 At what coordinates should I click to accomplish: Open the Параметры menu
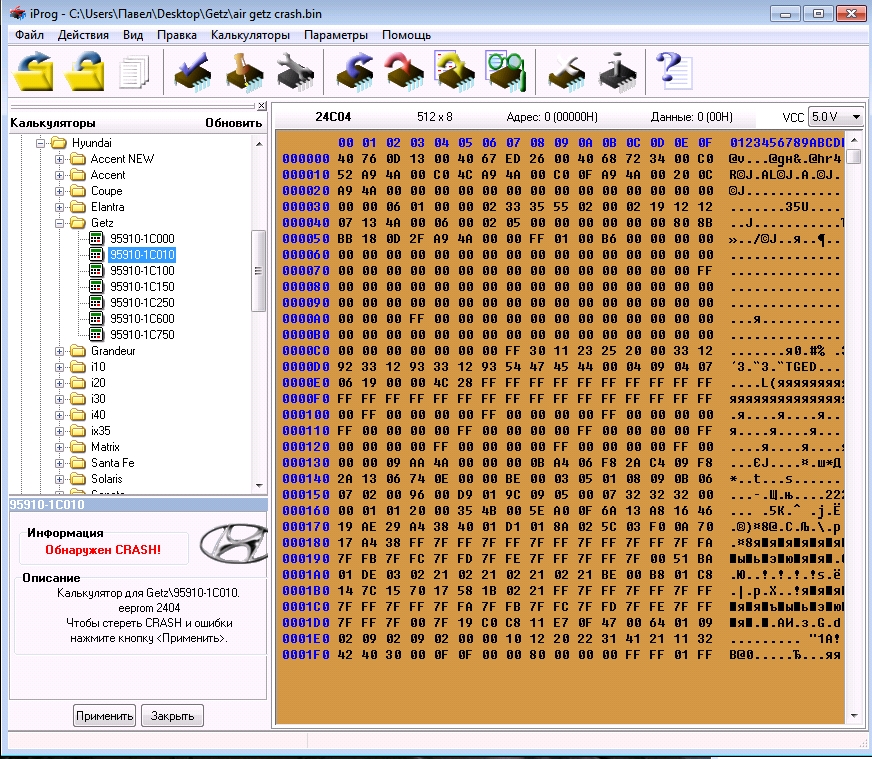pyautogui.click(x=336, y=35)
